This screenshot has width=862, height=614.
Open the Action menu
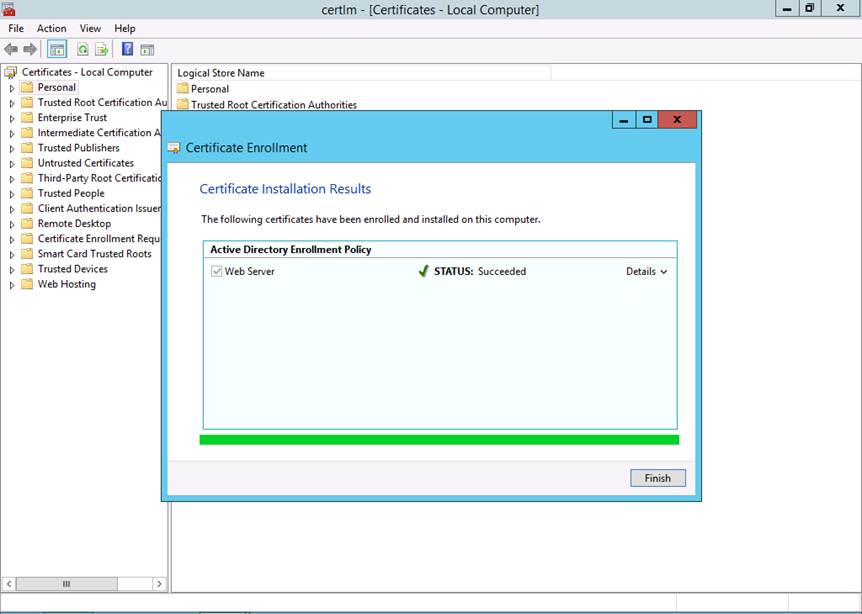(51, 29)
